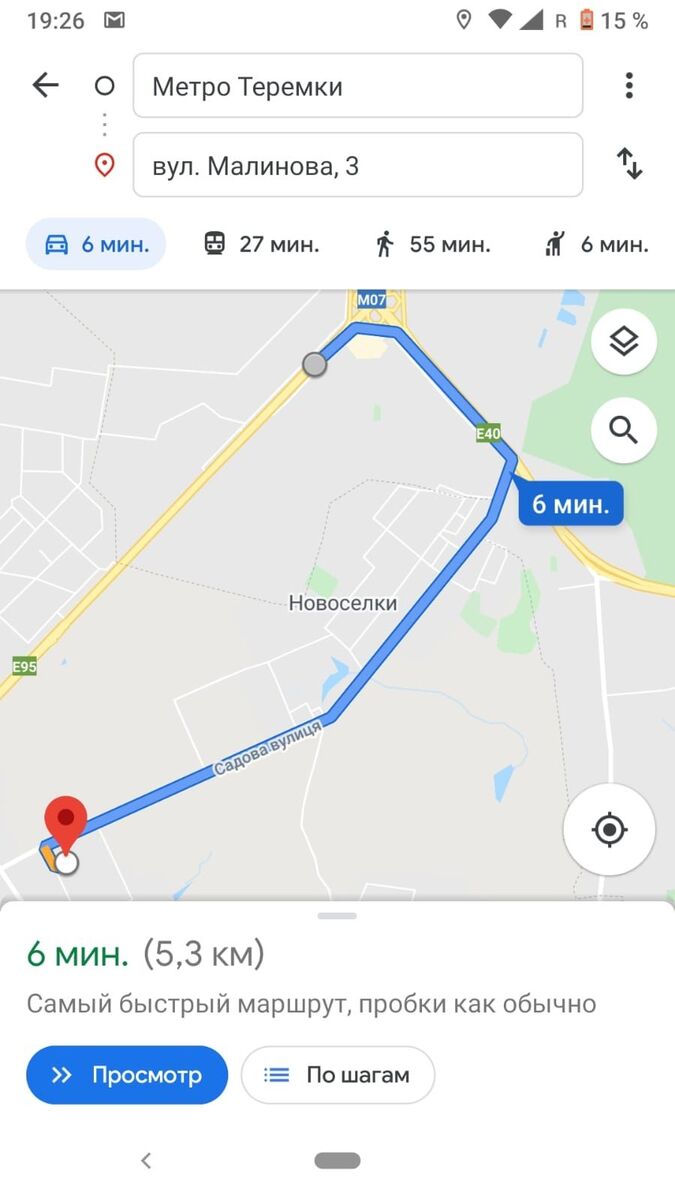Image resolution: width=675 pixels, height=1200 pixels.
Task: Tap the back arrow icon
Action: coord(46,86)
